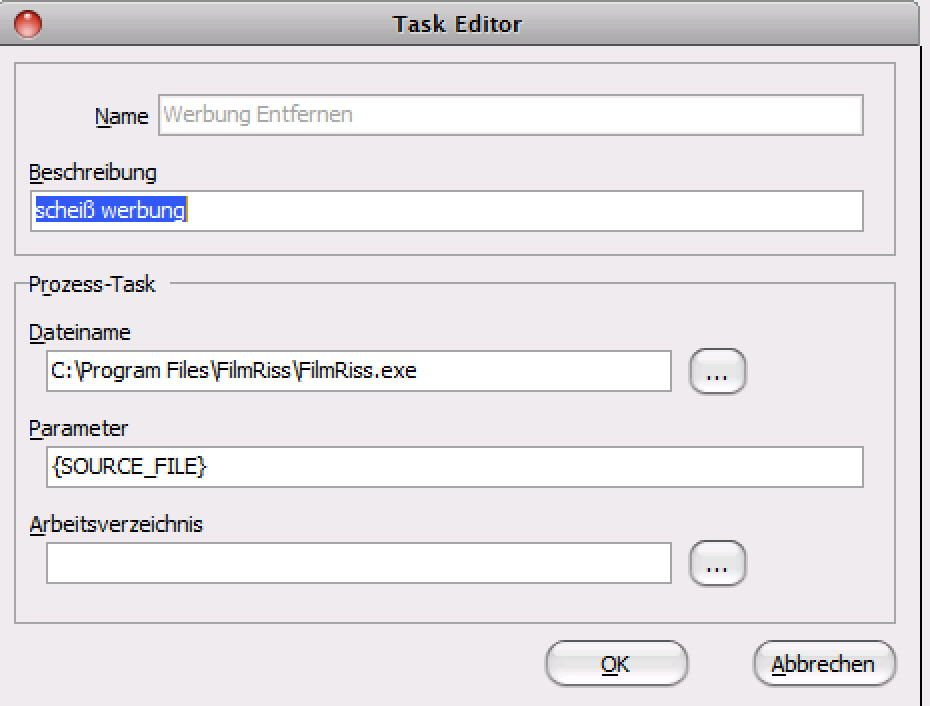Open file browser for Dateiname path

[x=717, y=371]
